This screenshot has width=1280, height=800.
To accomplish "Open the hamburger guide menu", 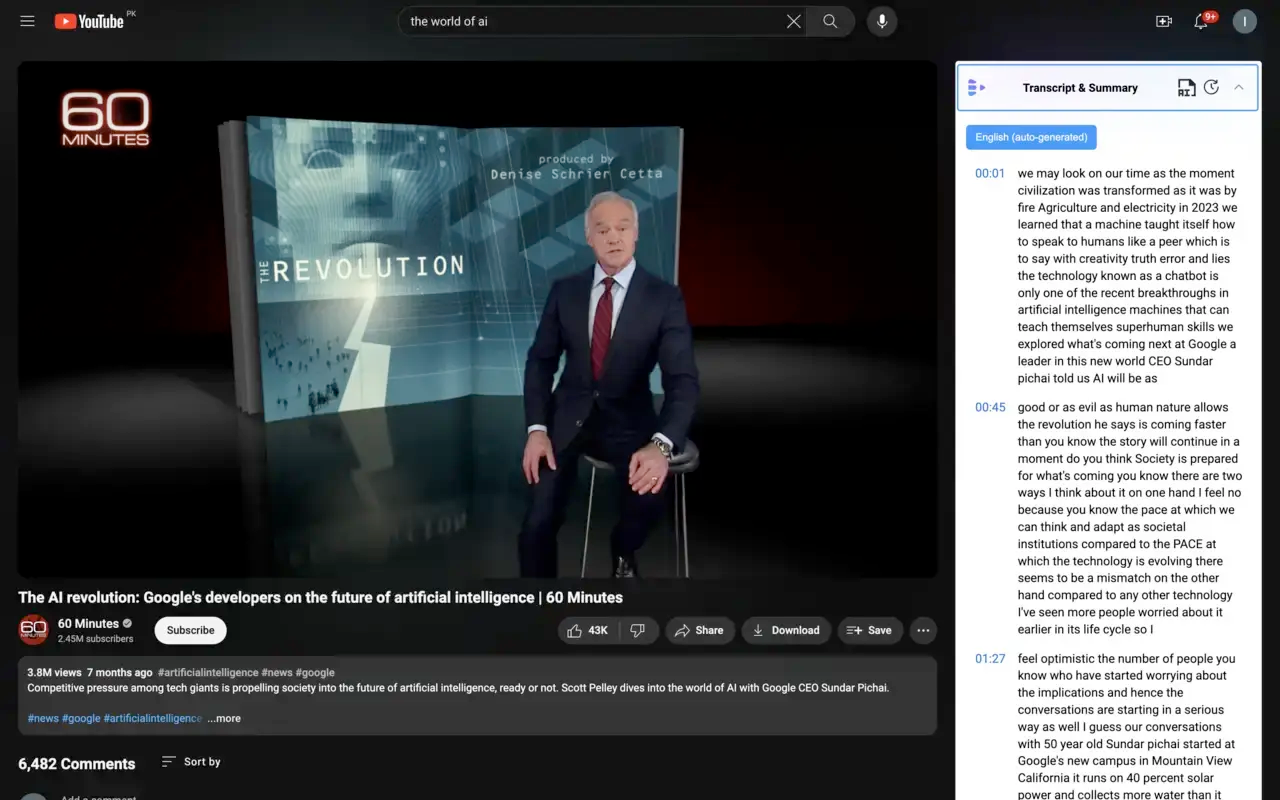I will click(x=27, y=21).
